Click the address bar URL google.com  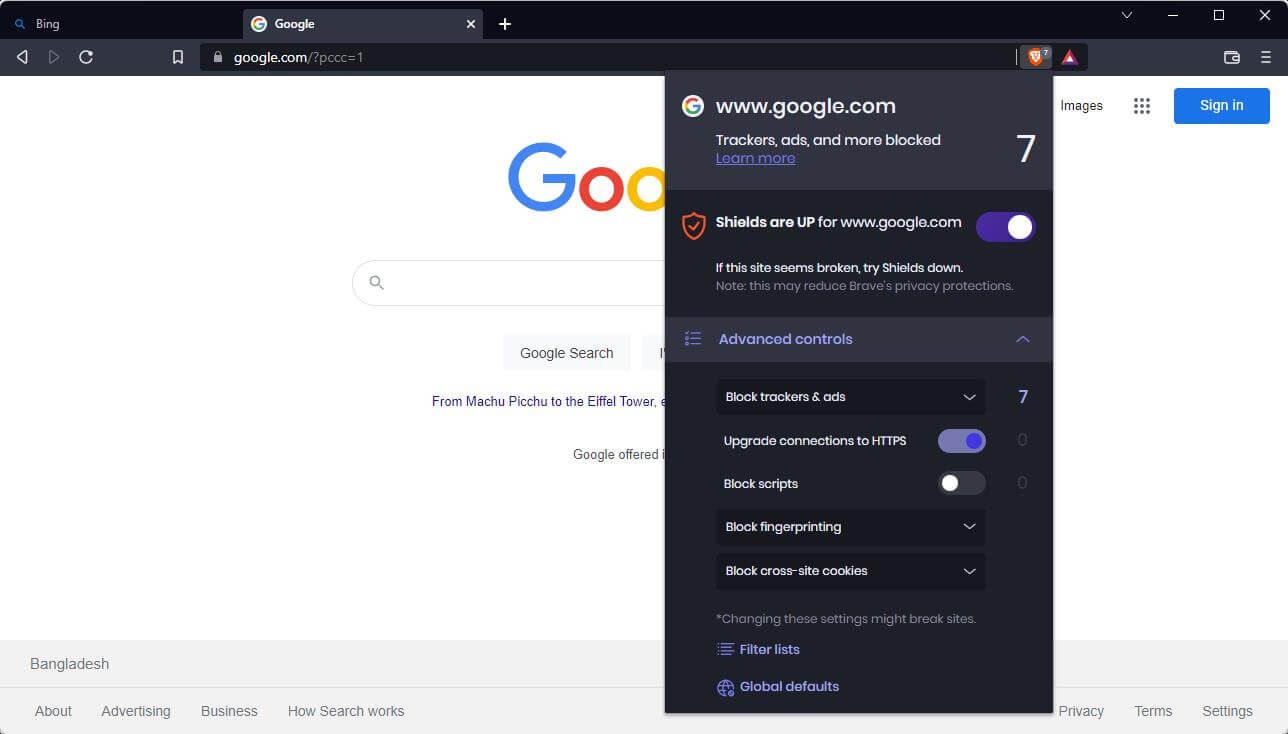(298, 57)
